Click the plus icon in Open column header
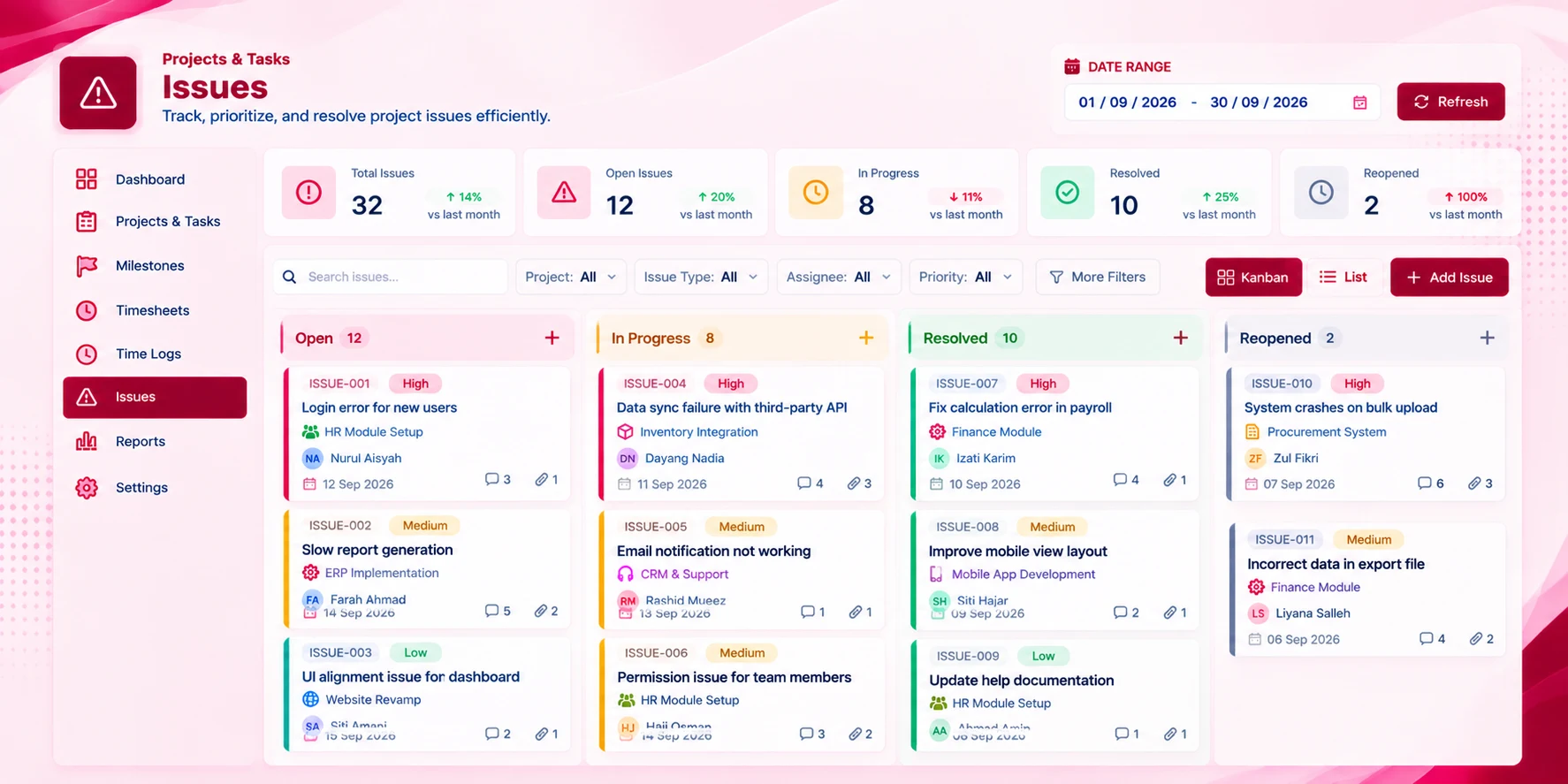This screenshot has width=1568, height=784. pos(552,338)
